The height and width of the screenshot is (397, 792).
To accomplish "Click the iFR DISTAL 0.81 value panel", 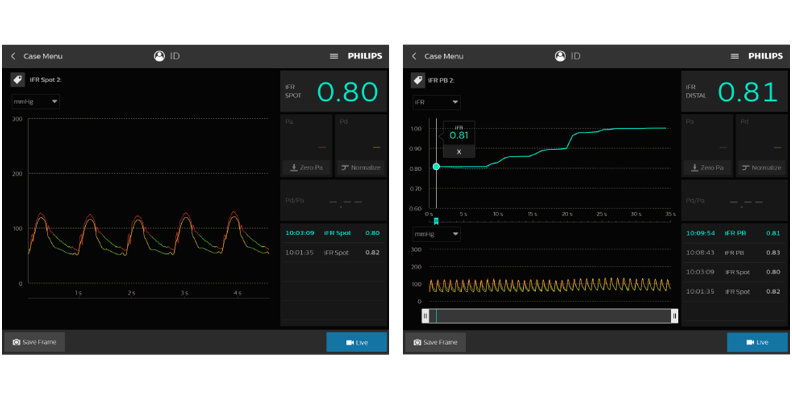I will (734, 91).
